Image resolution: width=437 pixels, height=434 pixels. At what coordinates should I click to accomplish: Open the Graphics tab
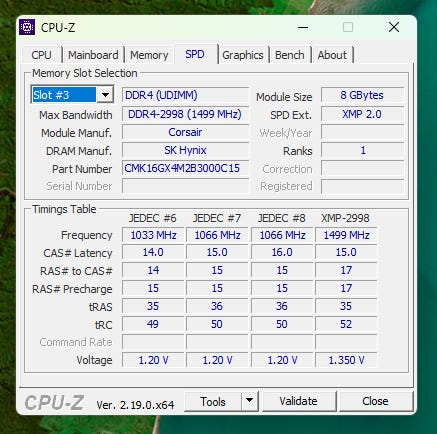pyautogui.click(x=243, y=55)
